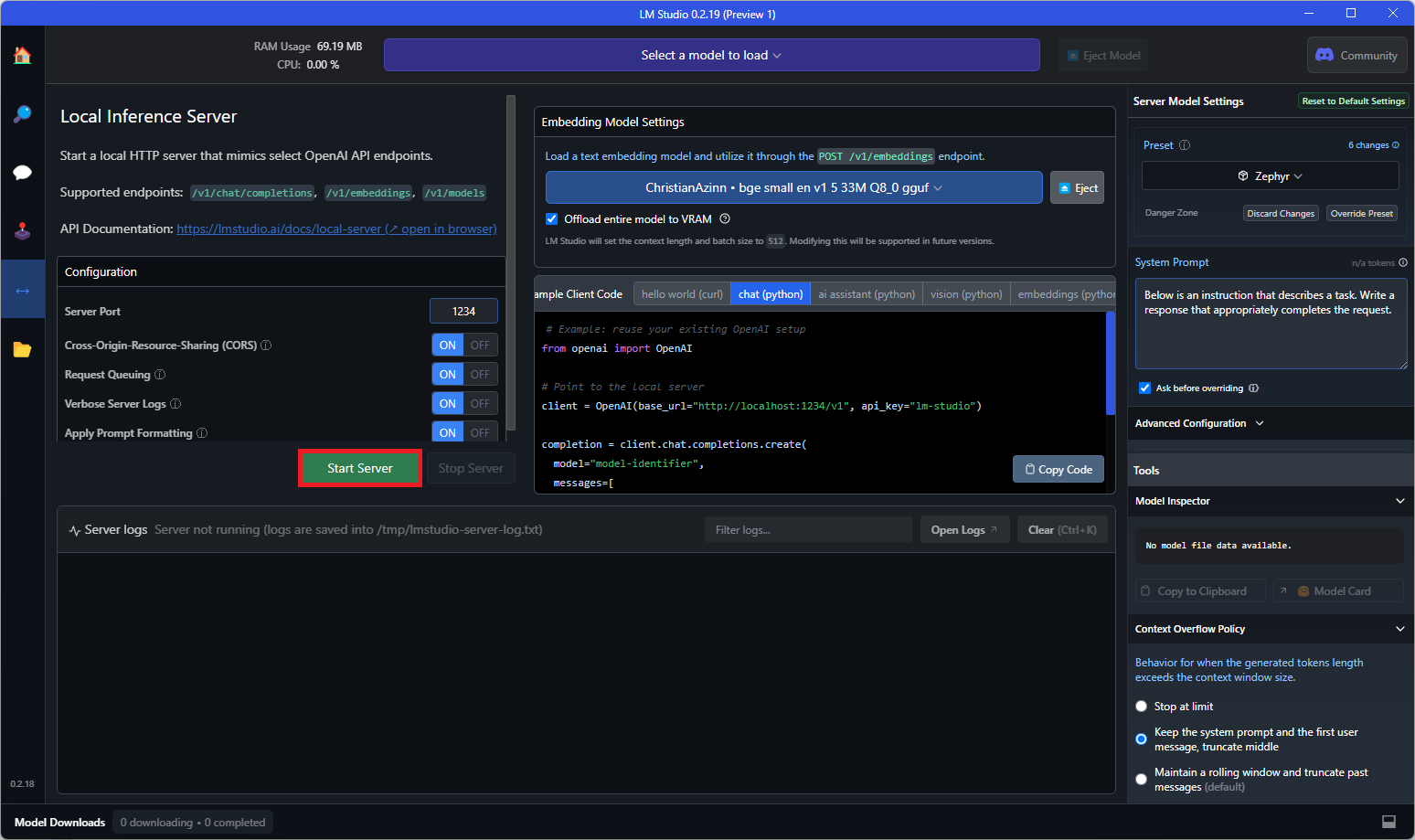Open the model Search sidebar icon
Image resolution: width=1415 pixels, height=840 pixels.
[x=22, y=114]
